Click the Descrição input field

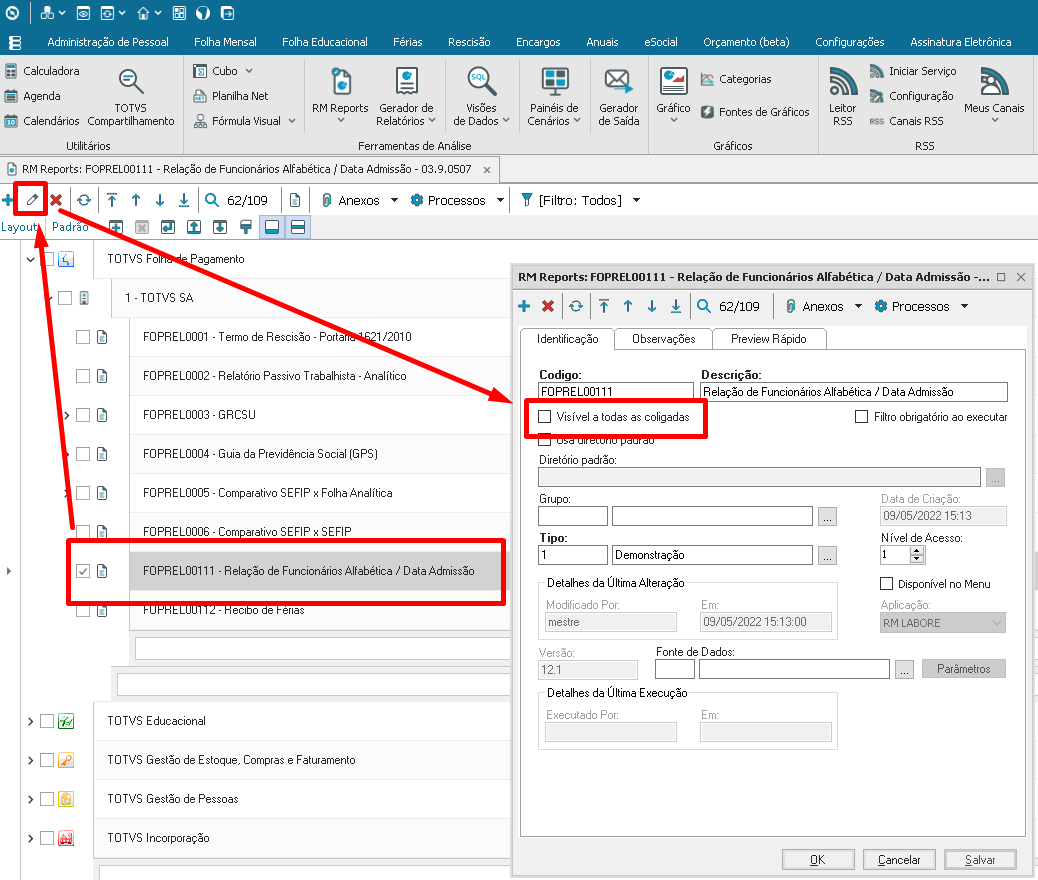[854, 392]
